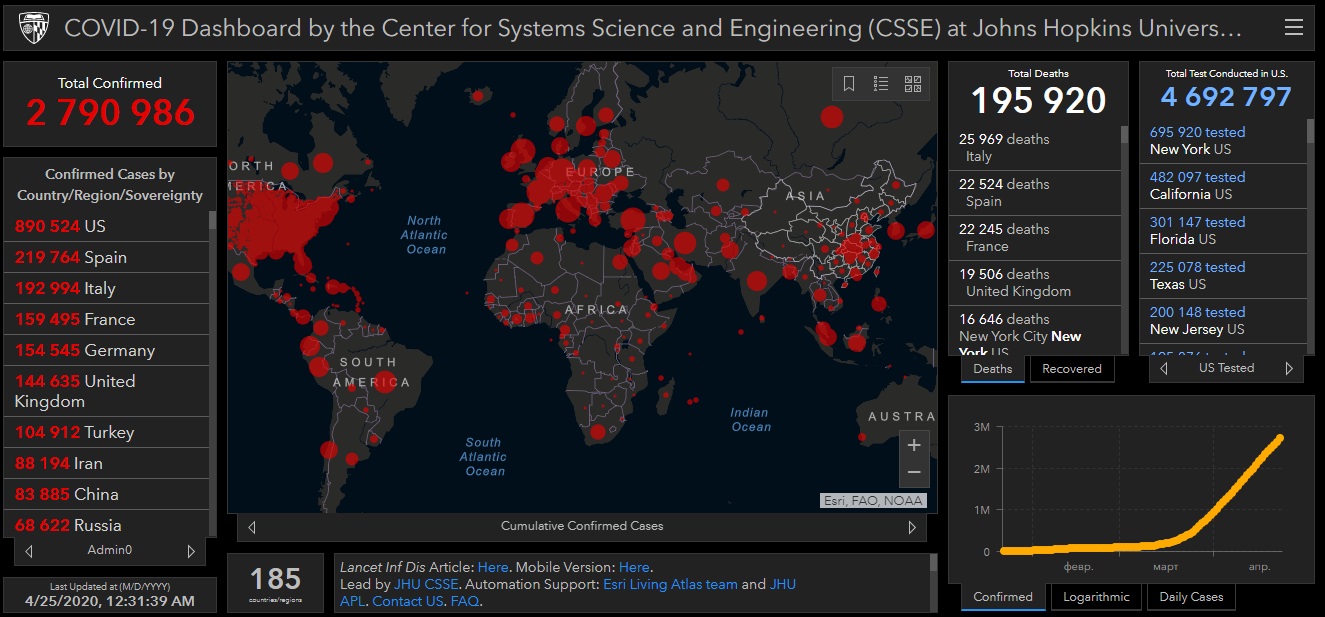Zoom out on the map
1325x617 pixels.
(x=914, y=472)
